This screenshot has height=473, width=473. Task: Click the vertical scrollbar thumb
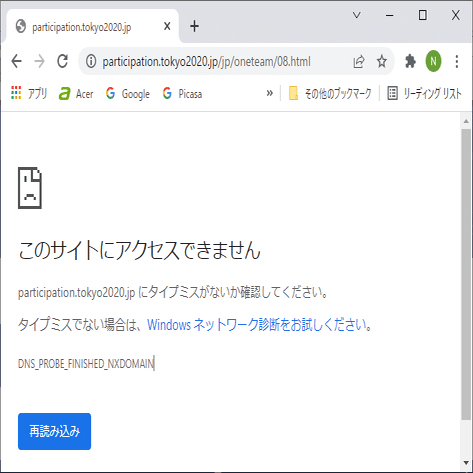pyautogui.click(x=466, y=273)
